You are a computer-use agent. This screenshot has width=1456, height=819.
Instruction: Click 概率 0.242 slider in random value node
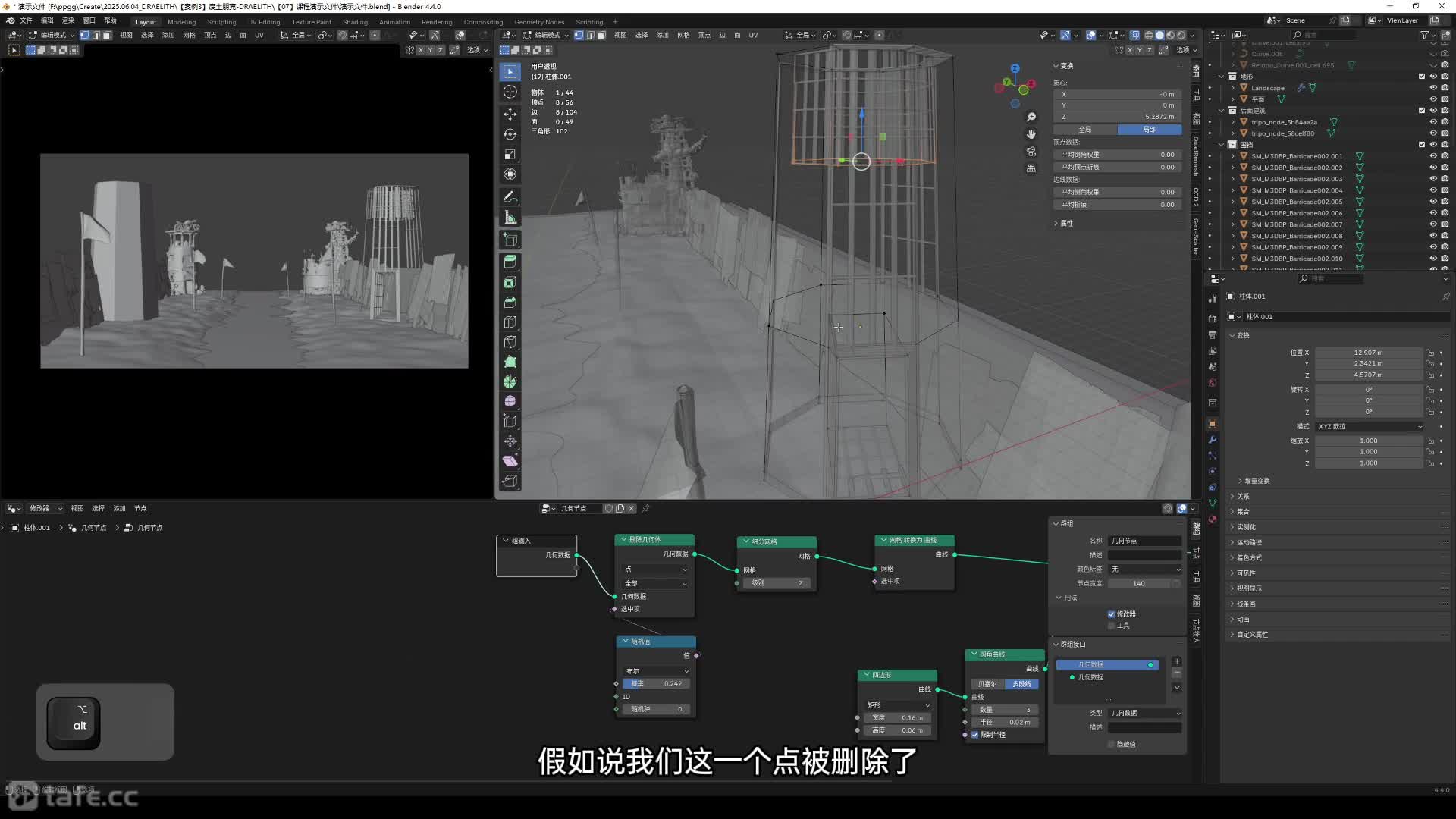656,684
